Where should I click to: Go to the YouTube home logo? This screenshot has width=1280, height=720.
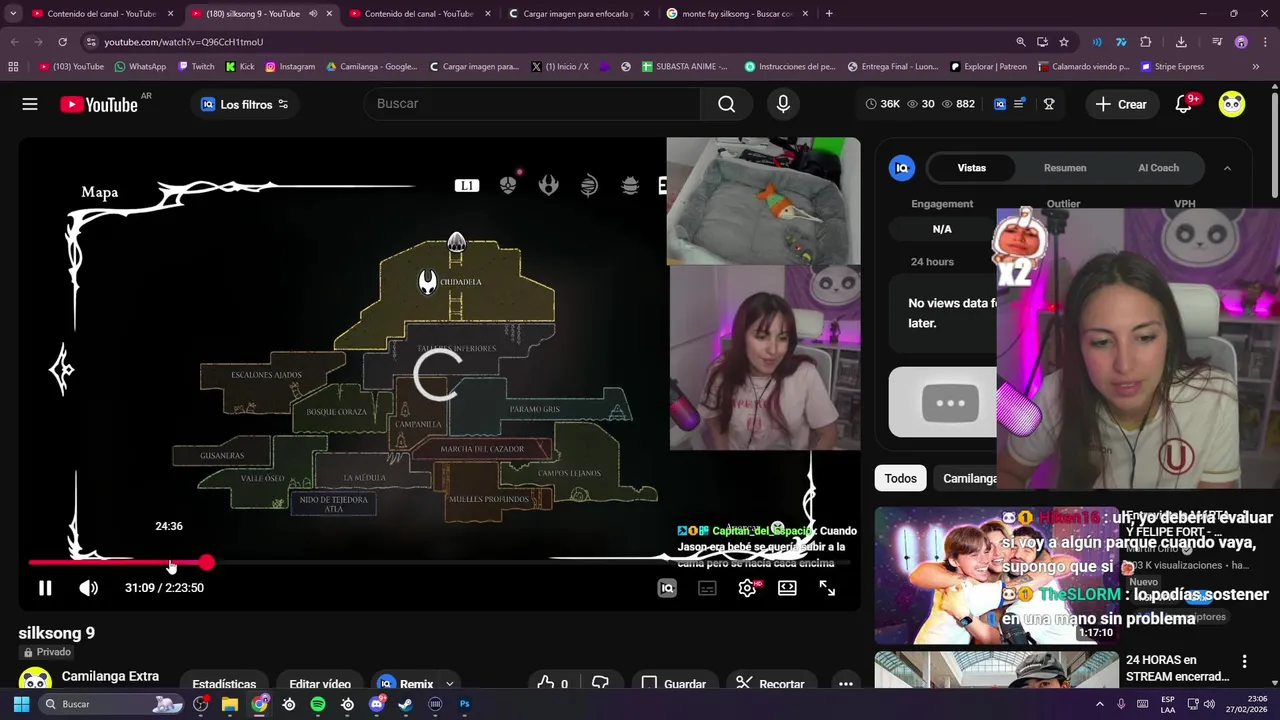tap(99, 104)
